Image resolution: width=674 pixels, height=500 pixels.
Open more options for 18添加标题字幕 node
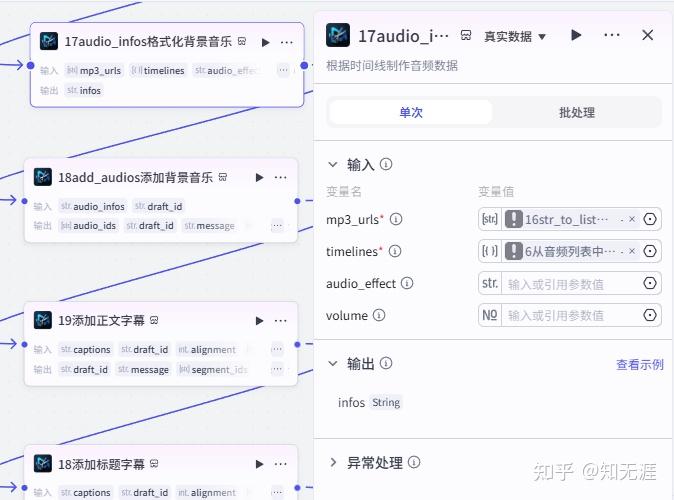(x=280, y=464)
